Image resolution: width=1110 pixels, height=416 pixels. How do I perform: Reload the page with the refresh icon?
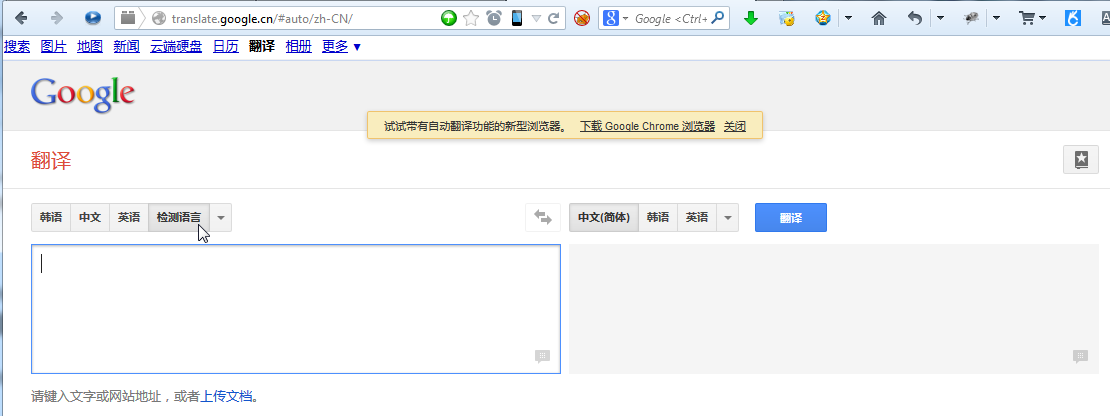[x=554, y=18]
